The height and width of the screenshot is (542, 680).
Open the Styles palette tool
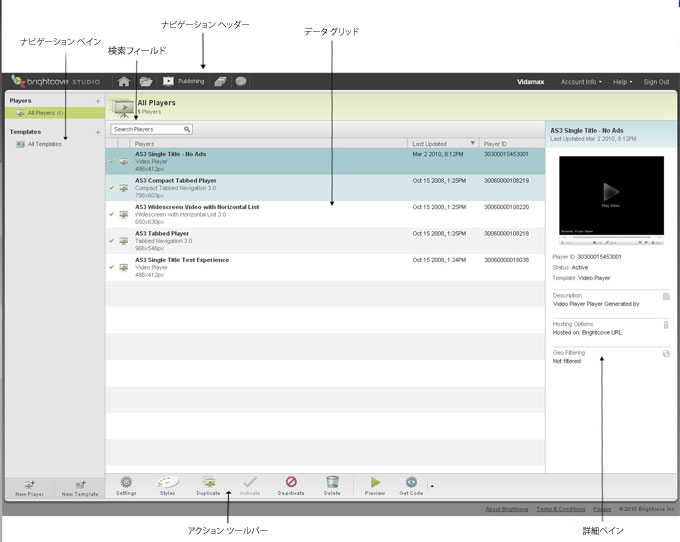pos(167,486)
